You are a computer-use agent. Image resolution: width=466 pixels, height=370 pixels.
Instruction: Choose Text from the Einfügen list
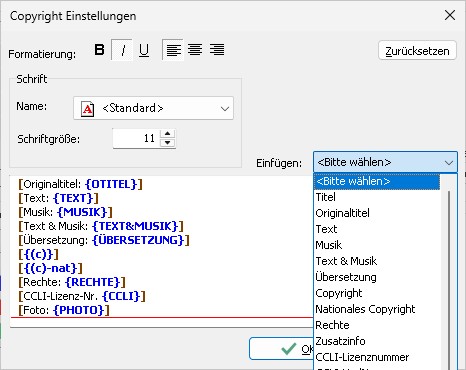tap(377, 229)
